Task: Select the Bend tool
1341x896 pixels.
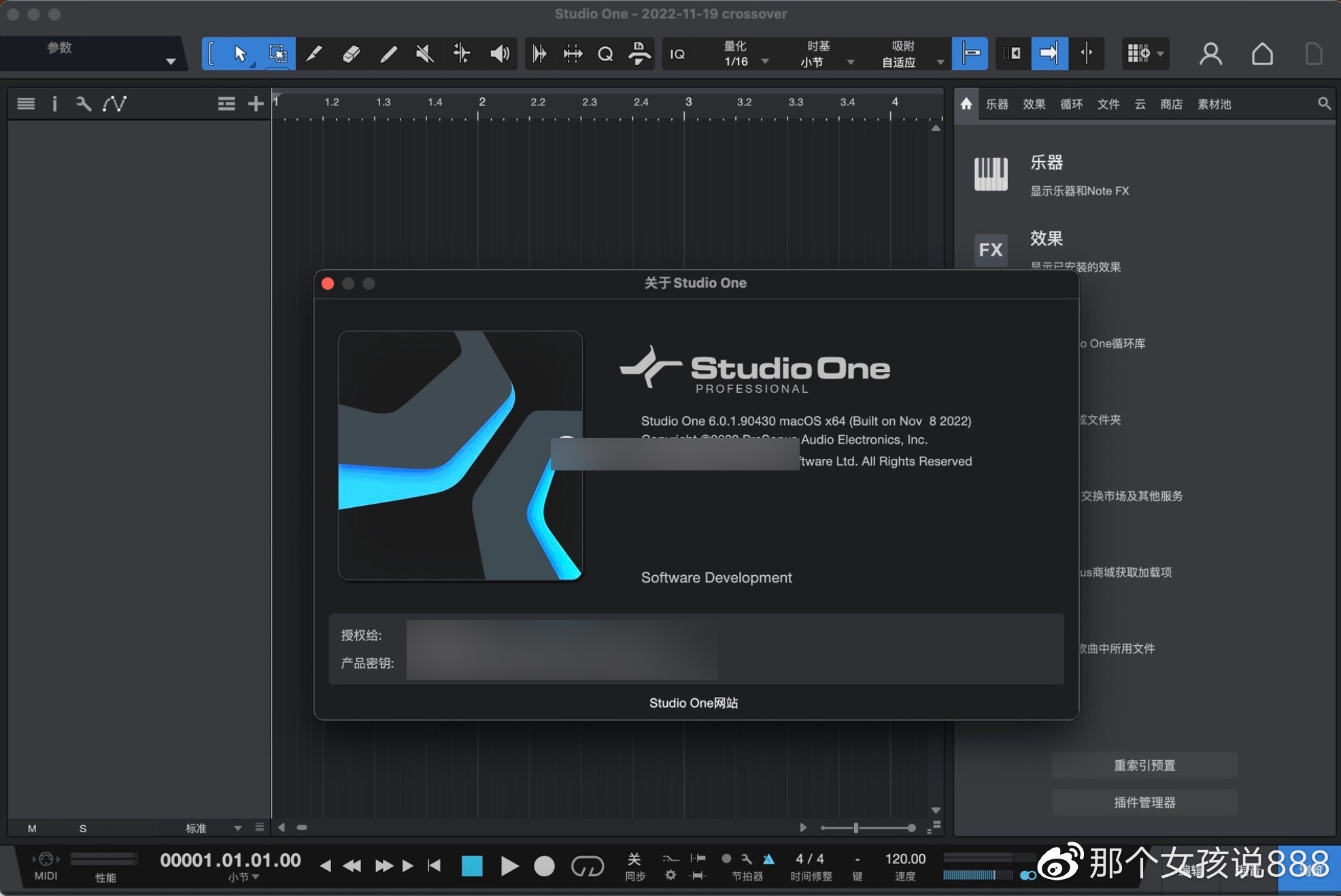Action: (462, 54)
